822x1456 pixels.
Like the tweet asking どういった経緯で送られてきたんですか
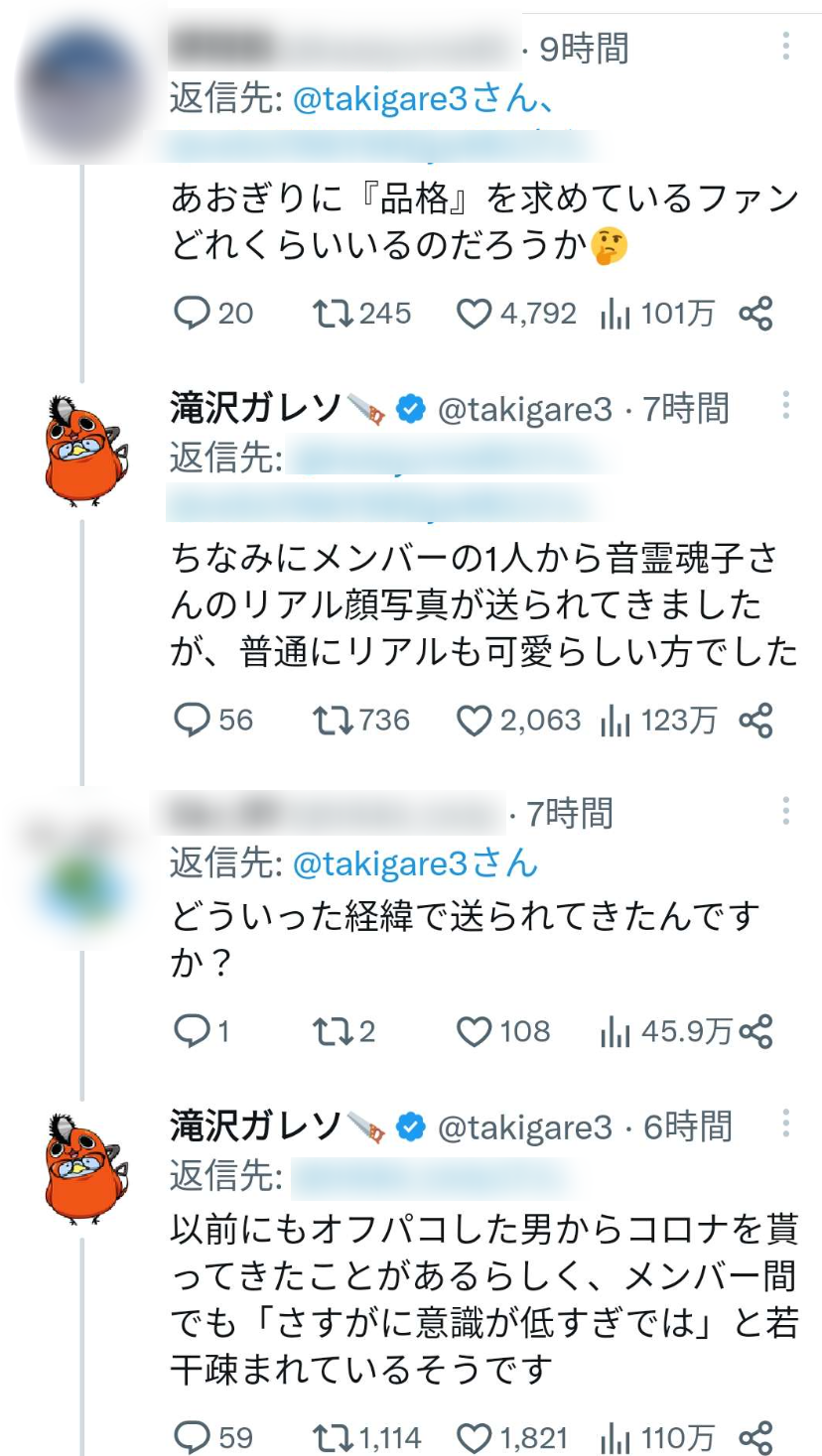tap(474, 1032)
